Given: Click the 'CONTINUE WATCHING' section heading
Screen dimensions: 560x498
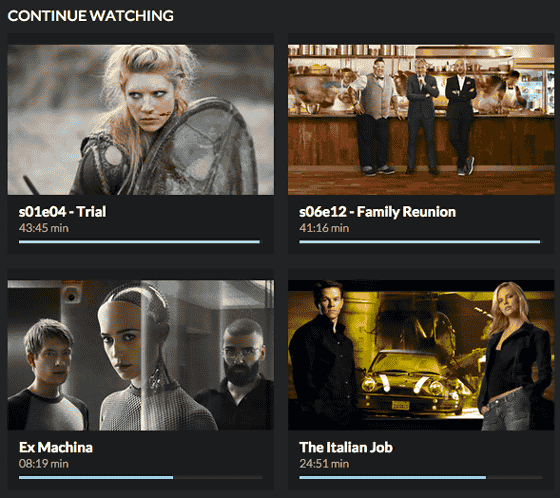Looking at the screenshot, I should point(91,16).
